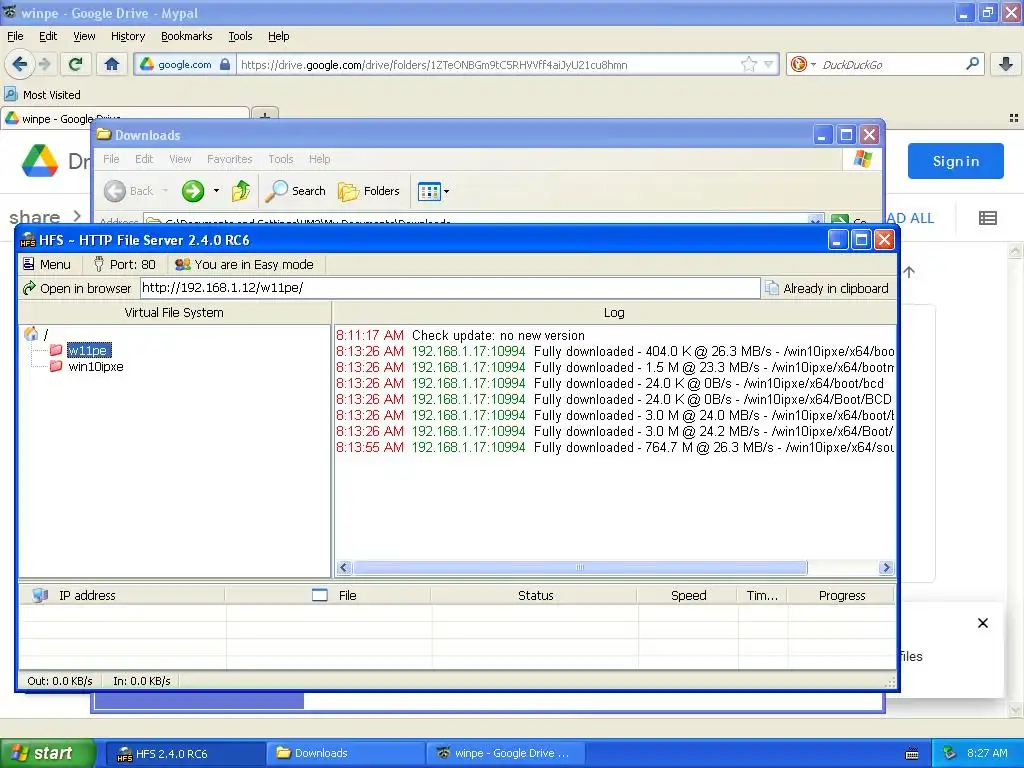1024x768 pixels.
Task: Click the 'In: 0.0 KB/s' status bar entry
Action: coord(142,681)
